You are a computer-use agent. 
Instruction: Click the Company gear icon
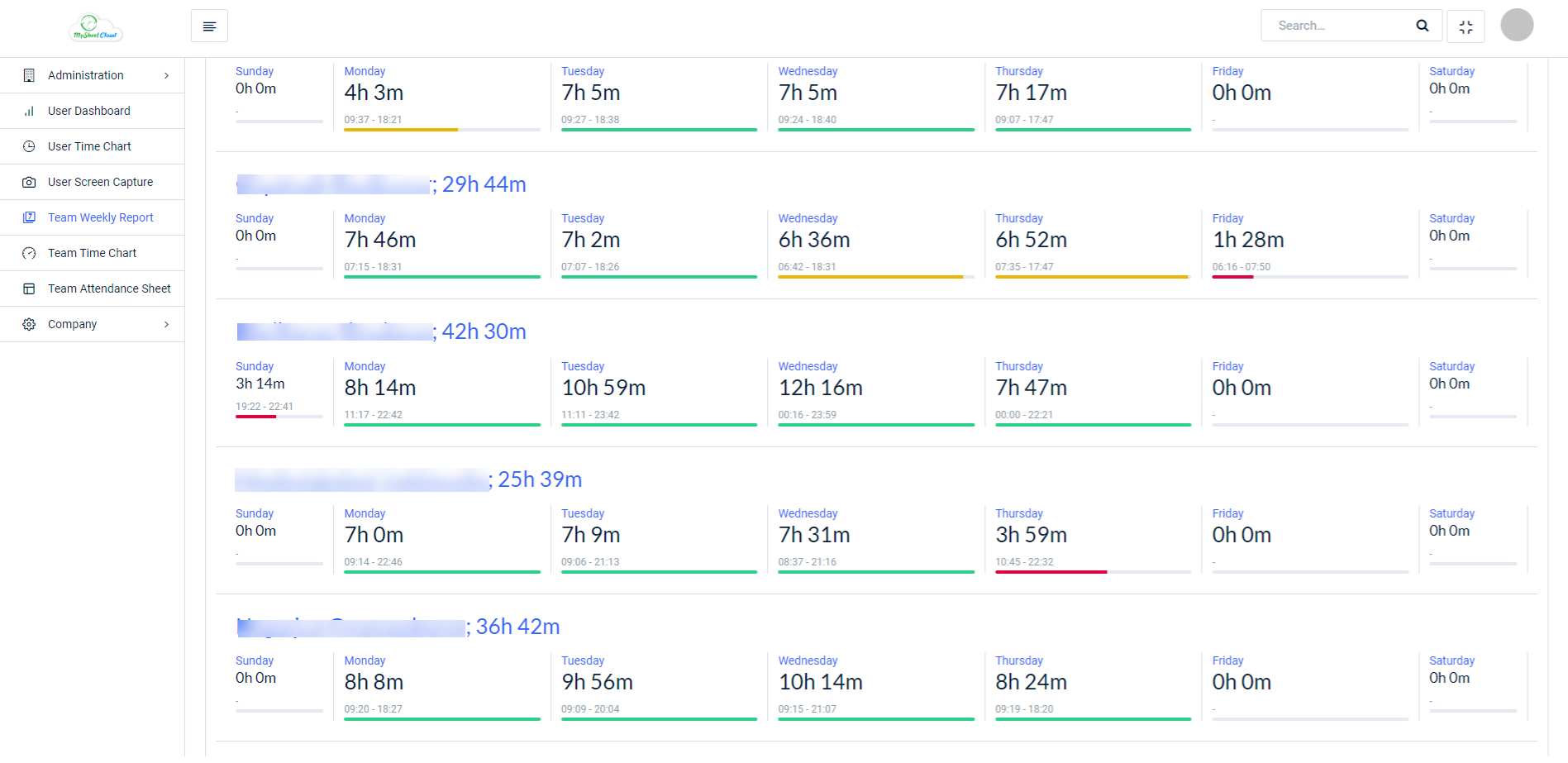pos(29,324)
